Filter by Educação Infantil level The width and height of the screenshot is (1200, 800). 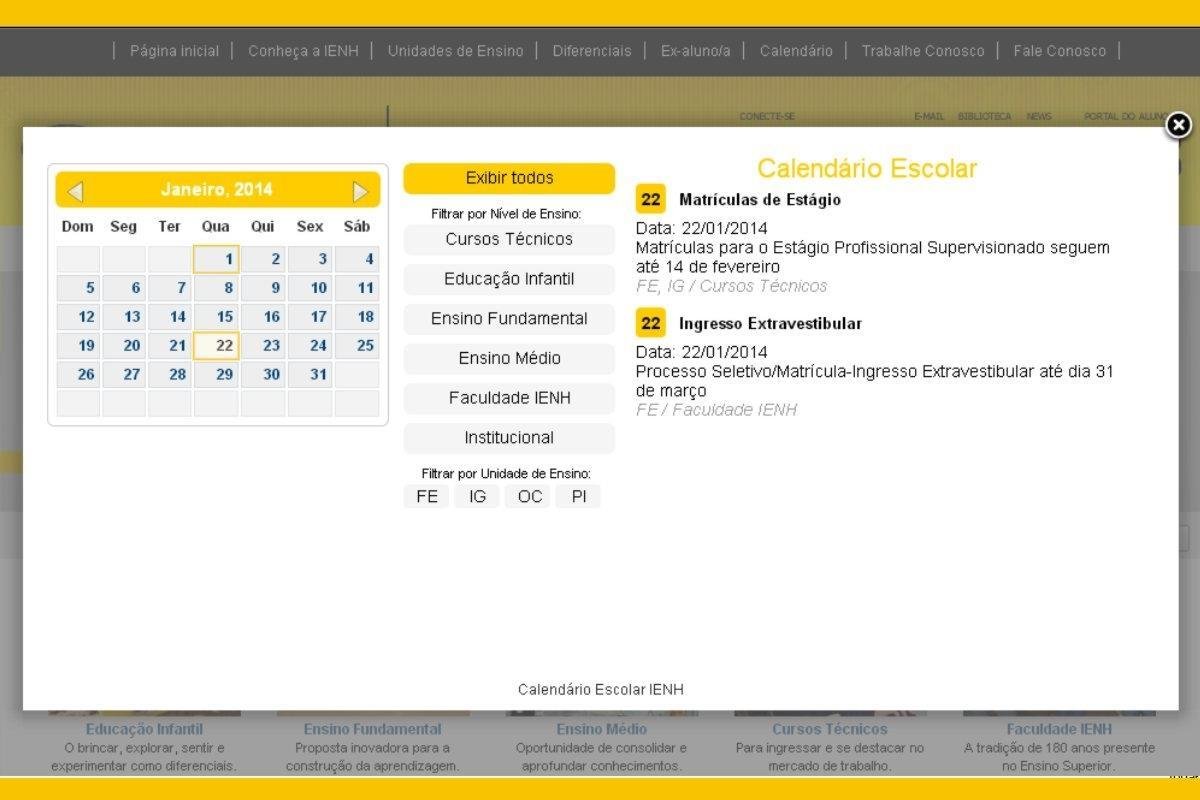[509, 279]
